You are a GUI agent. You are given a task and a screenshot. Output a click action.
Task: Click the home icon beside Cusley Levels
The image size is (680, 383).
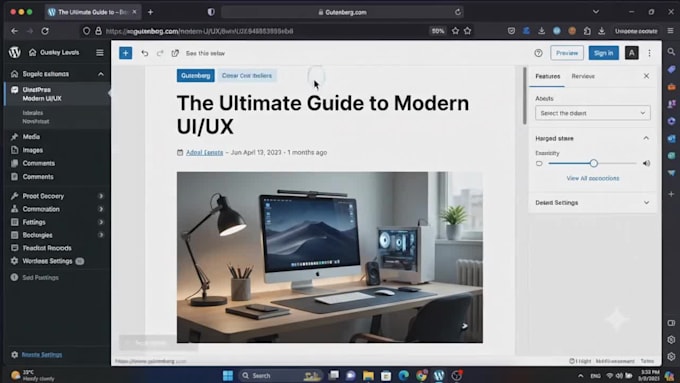pyautogui.click(x=33, y=52)
